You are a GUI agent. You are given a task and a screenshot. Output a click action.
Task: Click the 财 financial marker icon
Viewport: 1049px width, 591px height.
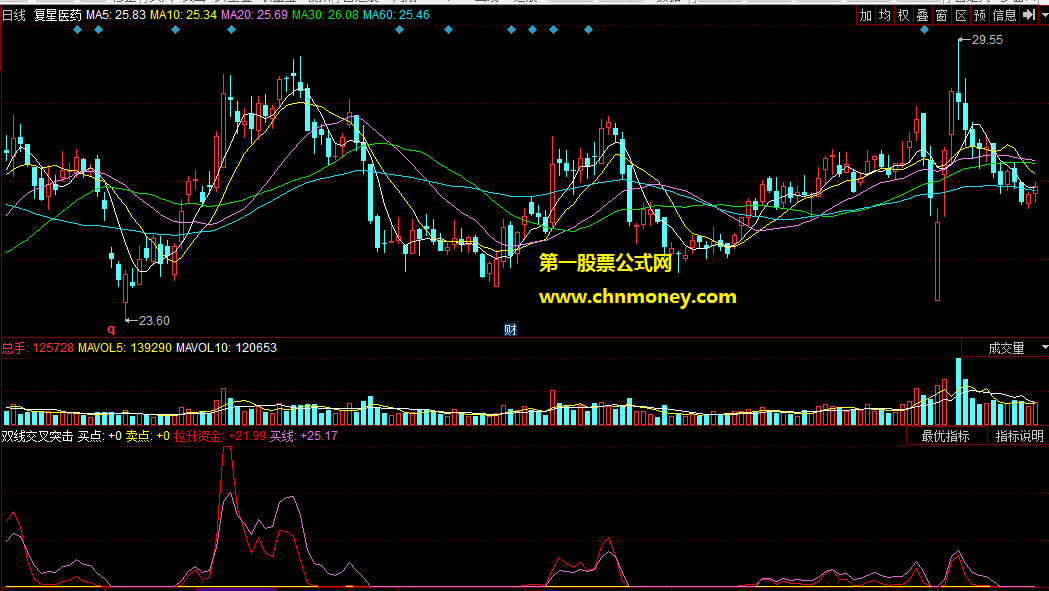click(x=510, y=329)
